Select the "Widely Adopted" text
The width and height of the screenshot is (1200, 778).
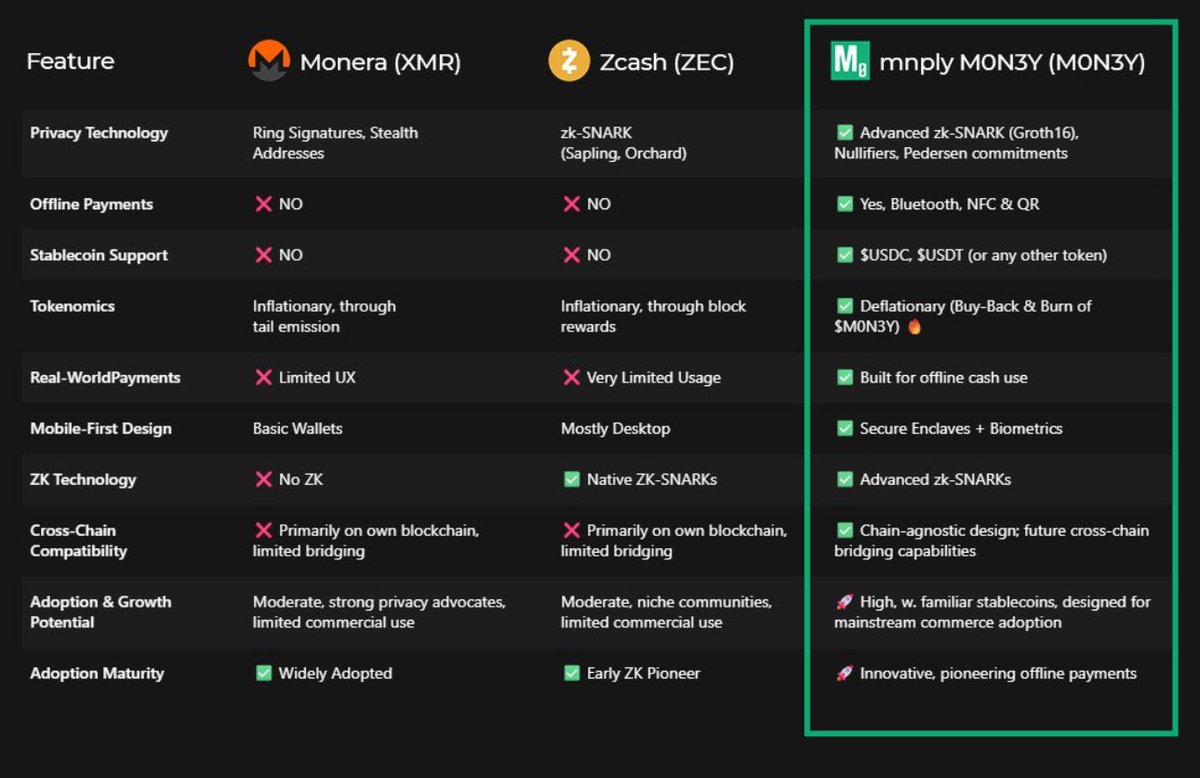(335, 673)
